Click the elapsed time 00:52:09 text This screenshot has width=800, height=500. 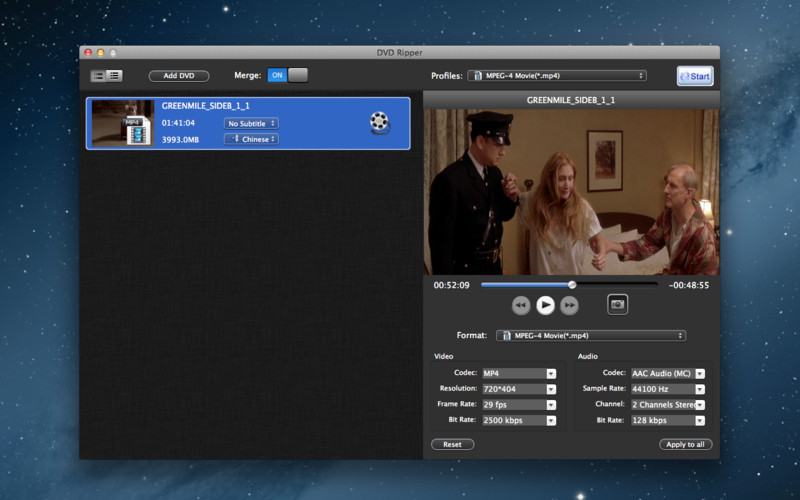coord(452,285)
